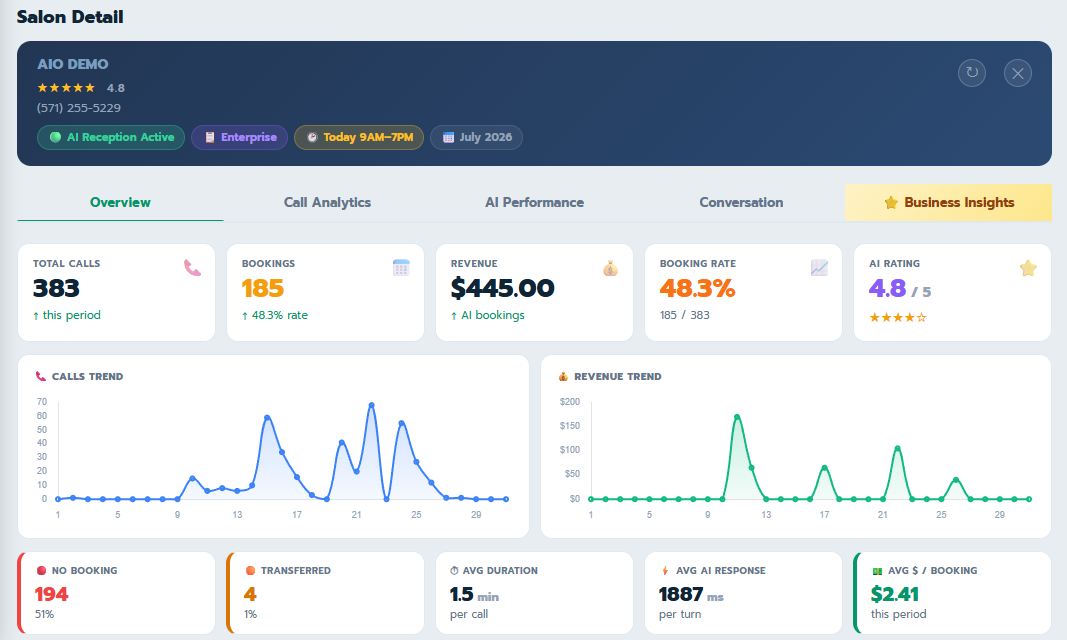Click the orange star row in AI Rating card
The width and height of the screenshot is (1067, 640).
(898, 317)
